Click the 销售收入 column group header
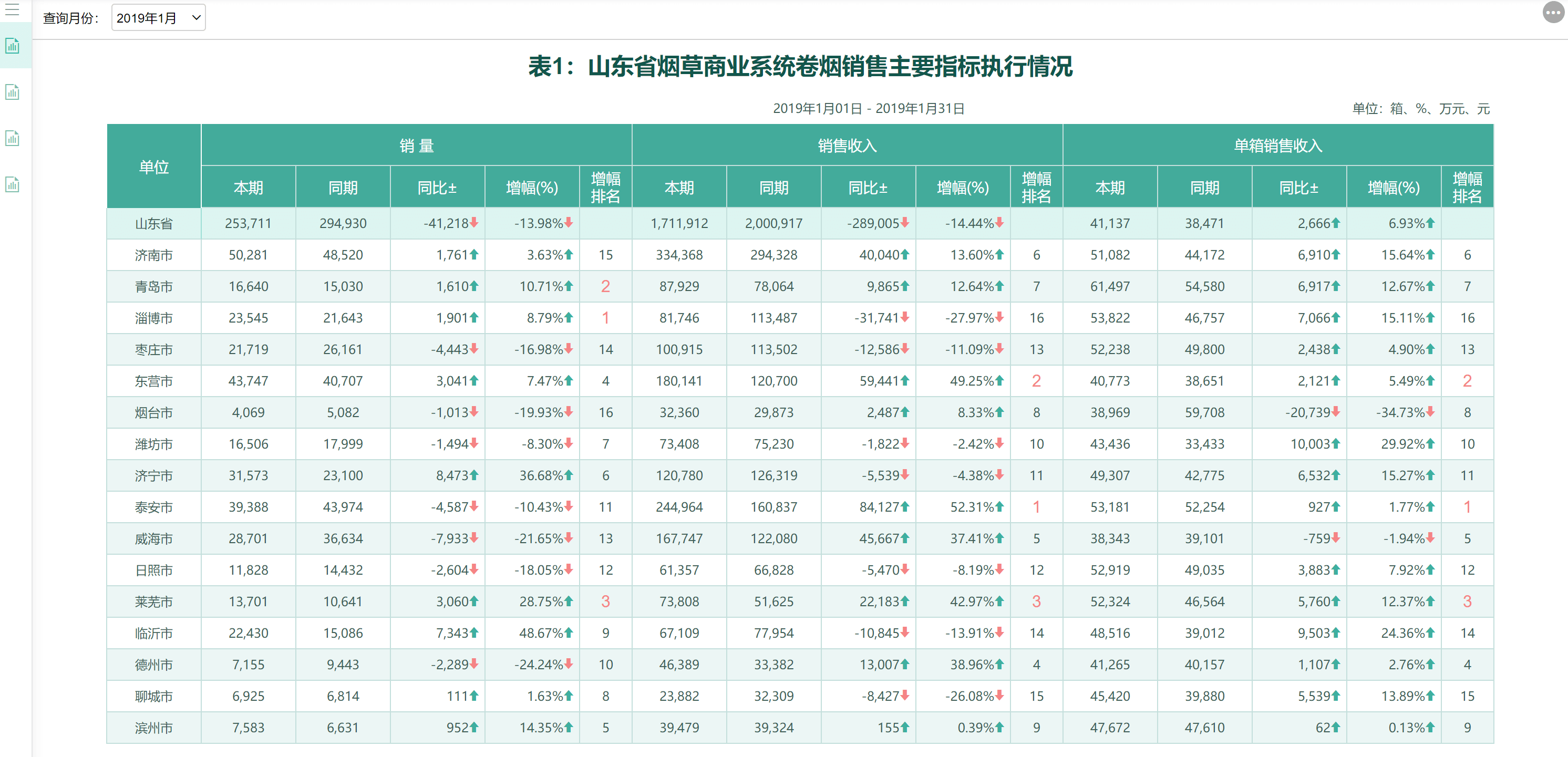 point(847,145)
